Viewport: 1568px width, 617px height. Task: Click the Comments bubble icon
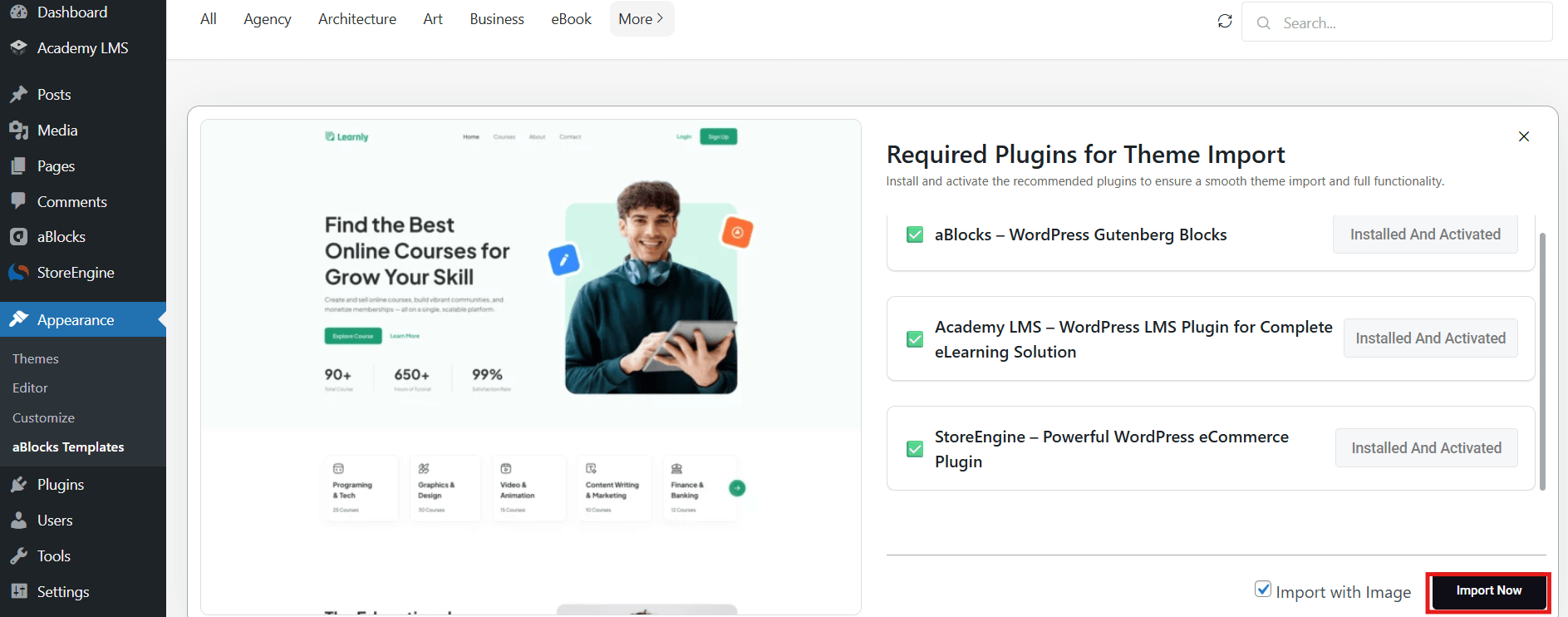[x=18, y=201]
